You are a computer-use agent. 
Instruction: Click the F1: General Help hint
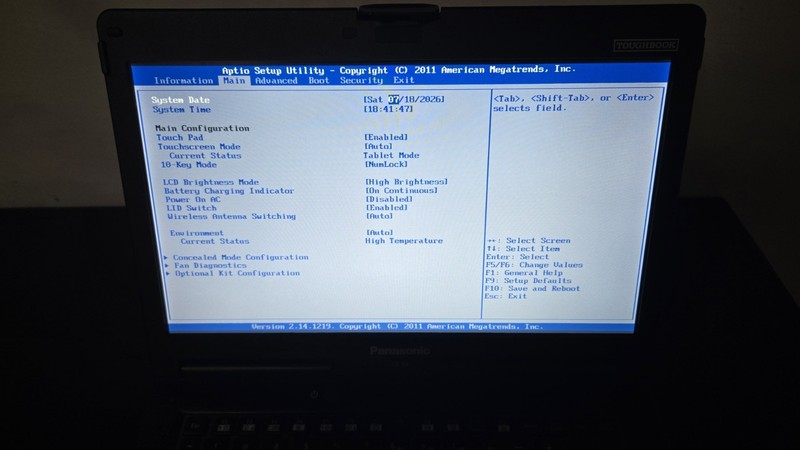pyautogui.click(x=524, y=273)
